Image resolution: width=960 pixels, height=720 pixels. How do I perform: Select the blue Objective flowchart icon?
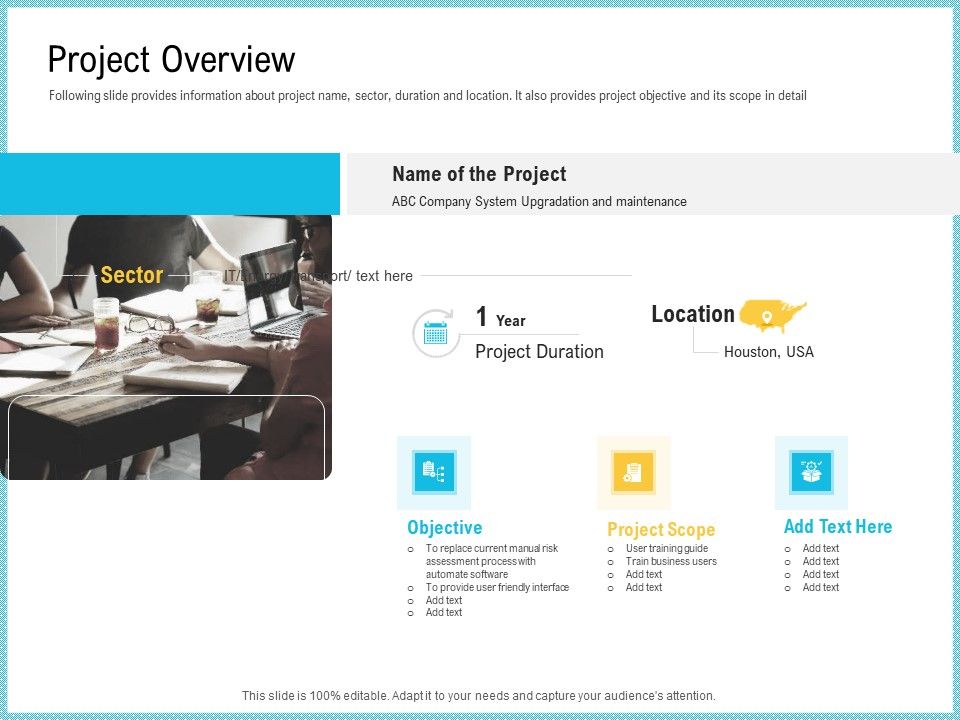click(x=434, y=472)
